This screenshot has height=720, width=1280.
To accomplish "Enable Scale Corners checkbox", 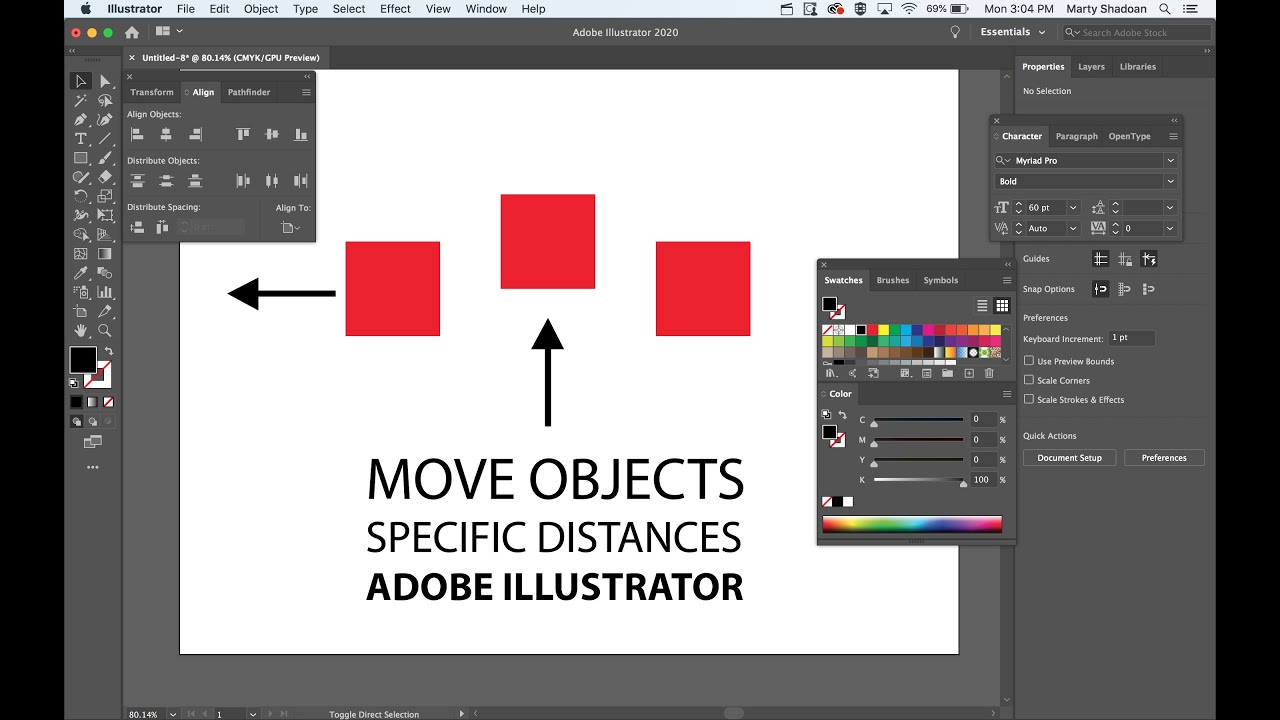I will click(1029, 380).
